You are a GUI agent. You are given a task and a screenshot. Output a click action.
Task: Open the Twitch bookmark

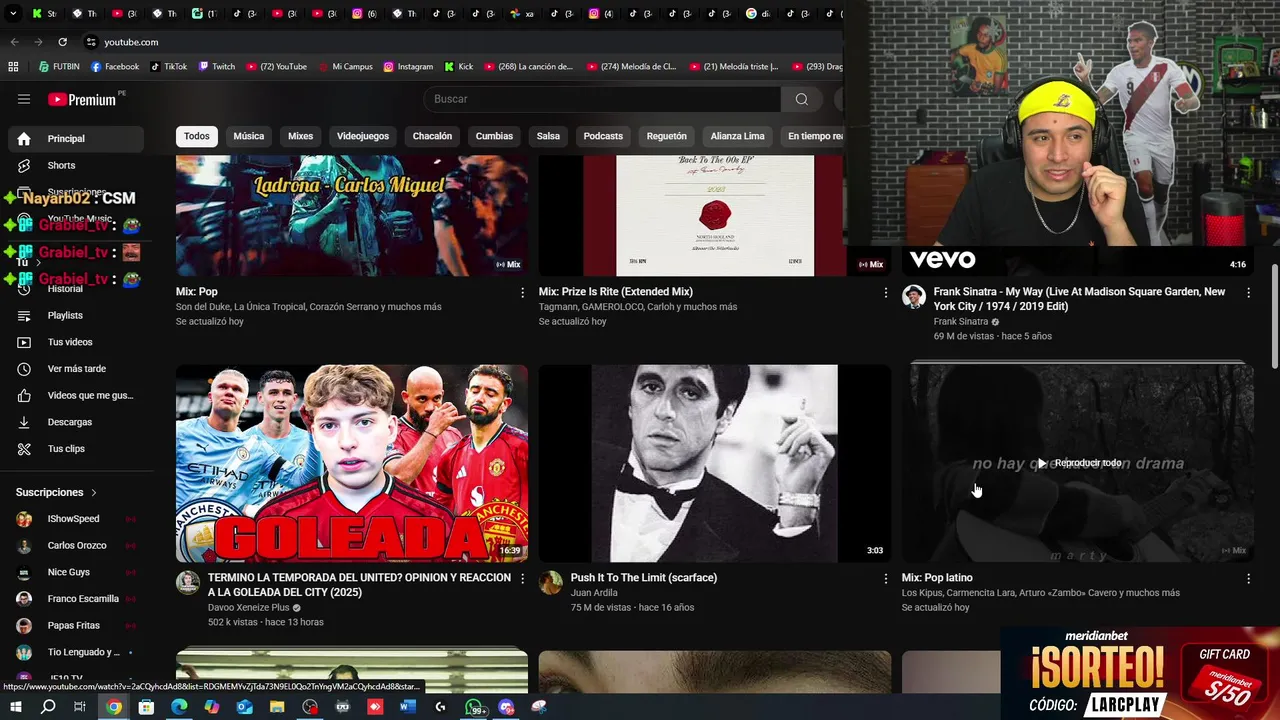[217, 67]
